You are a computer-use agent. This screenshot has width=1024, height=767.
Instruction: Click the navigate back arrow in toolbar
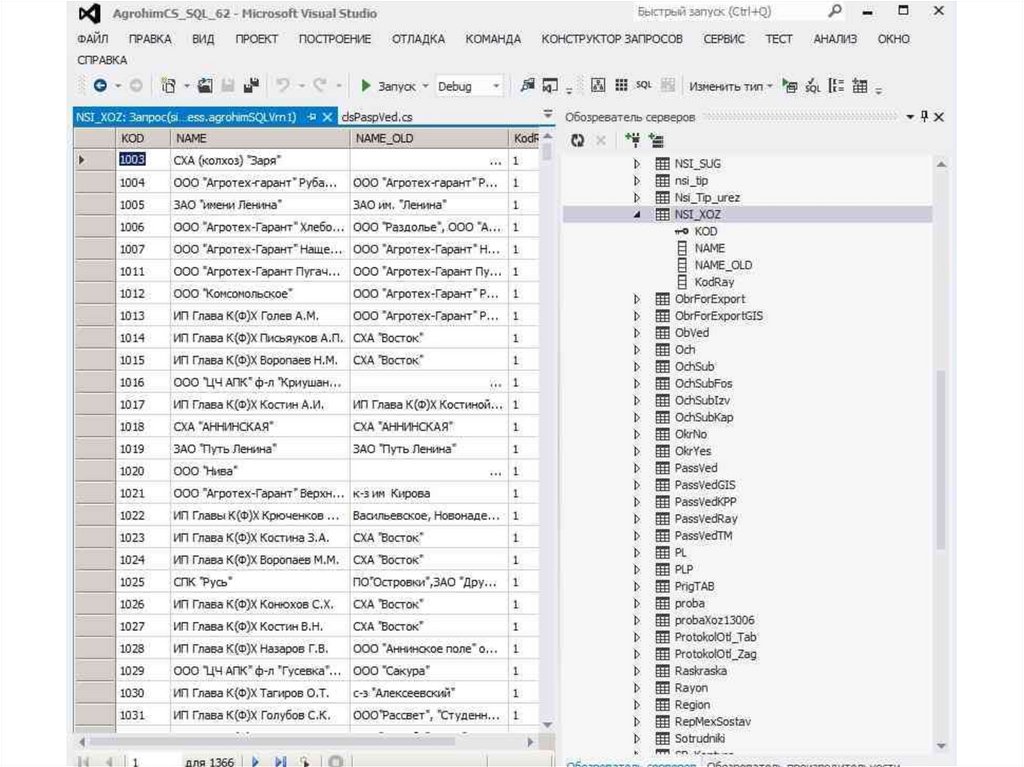tap(100, 87)
